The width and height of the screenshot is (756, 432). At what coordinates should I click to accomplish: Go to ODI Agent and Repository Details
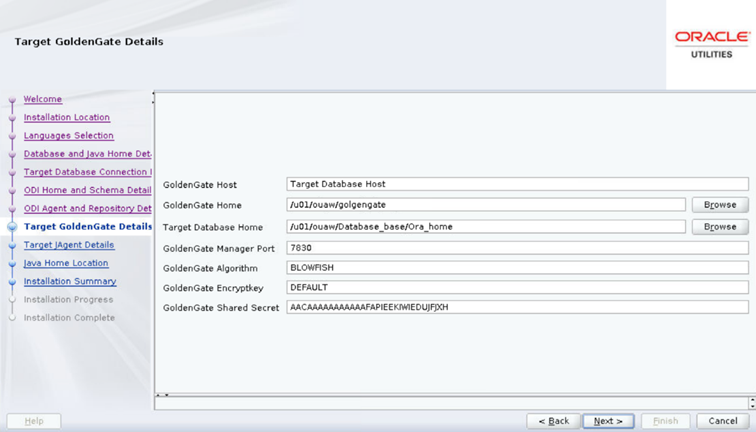pos(88,208)
